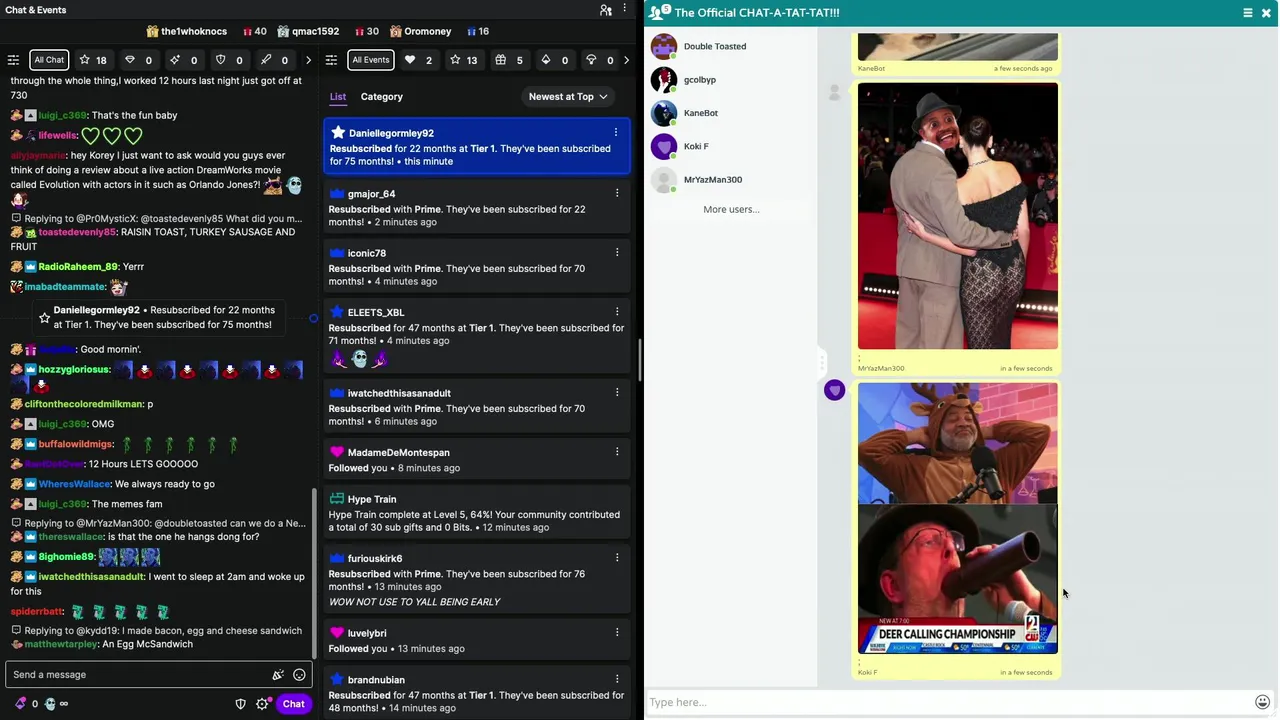The height and width of the screenshot is (720, 1280).
Task: Switch to the Category tab
Action: pos(381,97)
